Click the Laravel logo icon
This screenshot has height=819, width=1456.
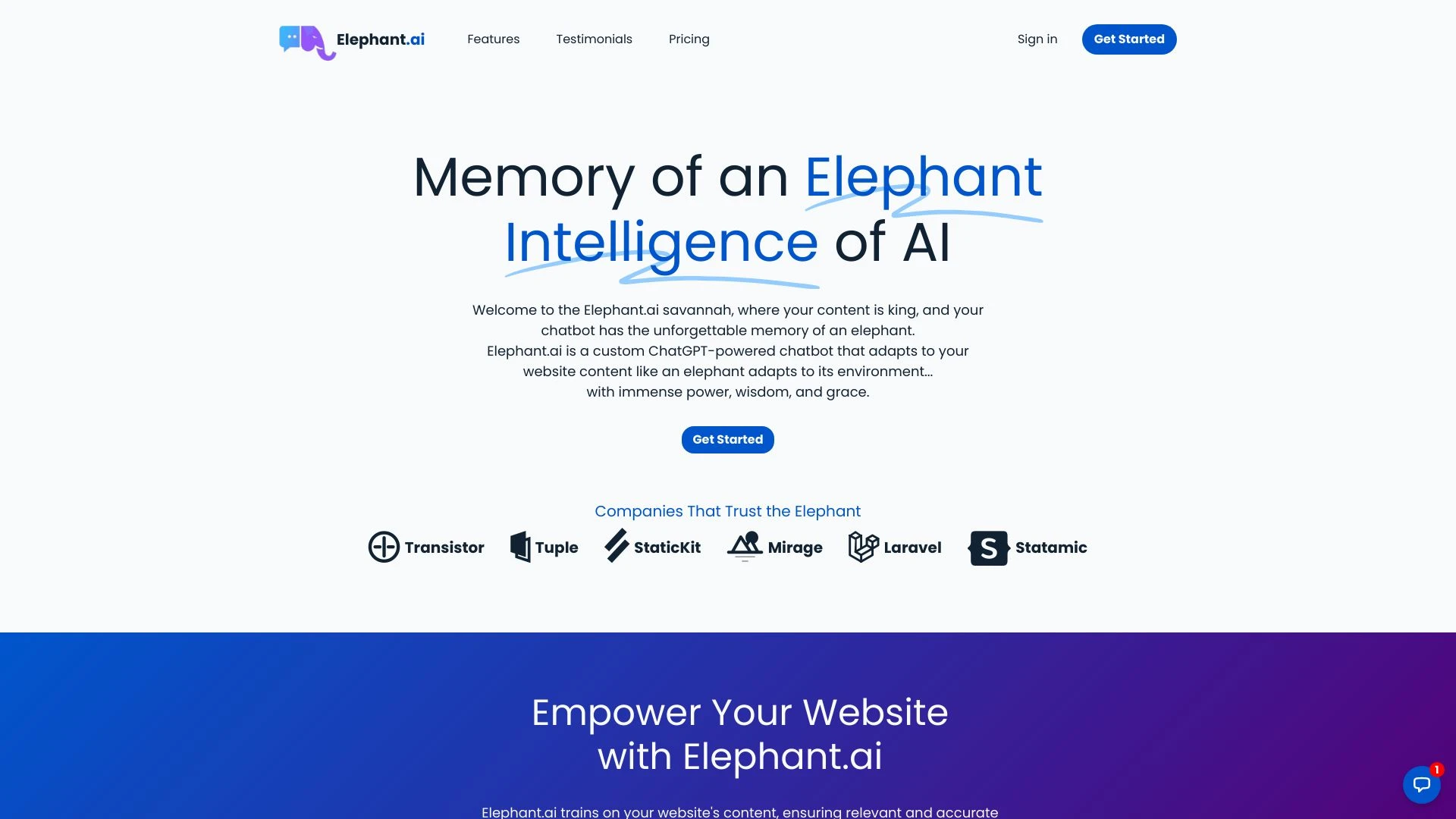pos(862,547)
